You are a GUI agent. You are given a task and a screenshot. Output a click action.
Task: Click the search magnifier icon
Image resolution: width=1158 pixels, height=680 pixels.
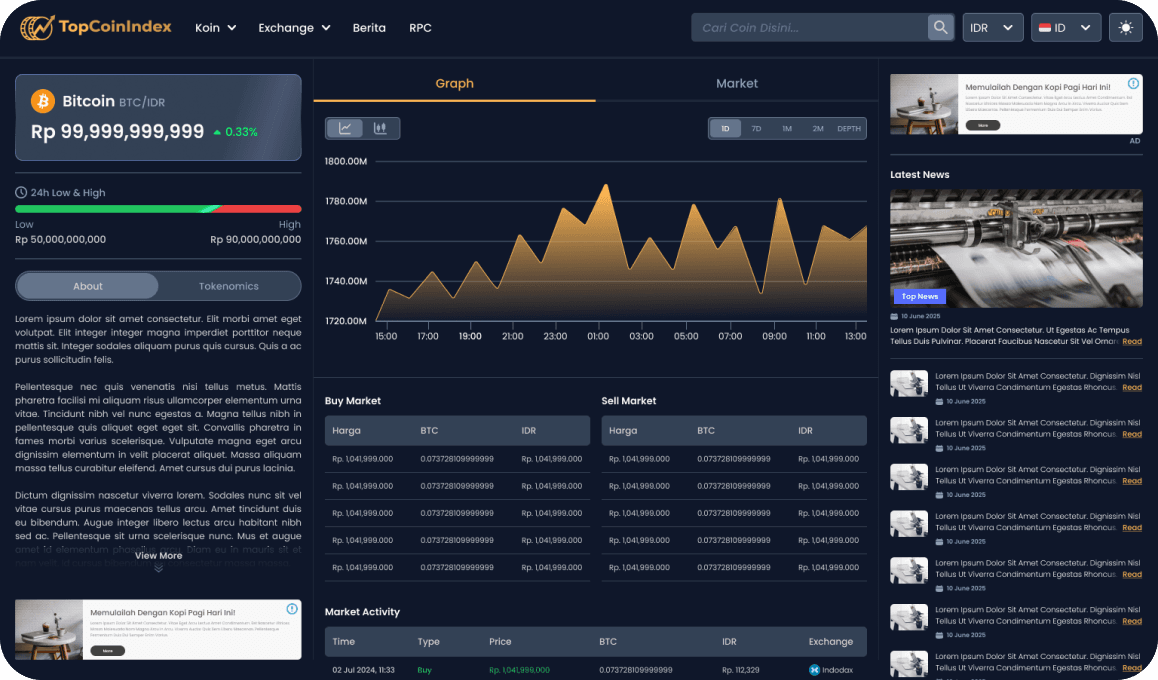point(940,28)
